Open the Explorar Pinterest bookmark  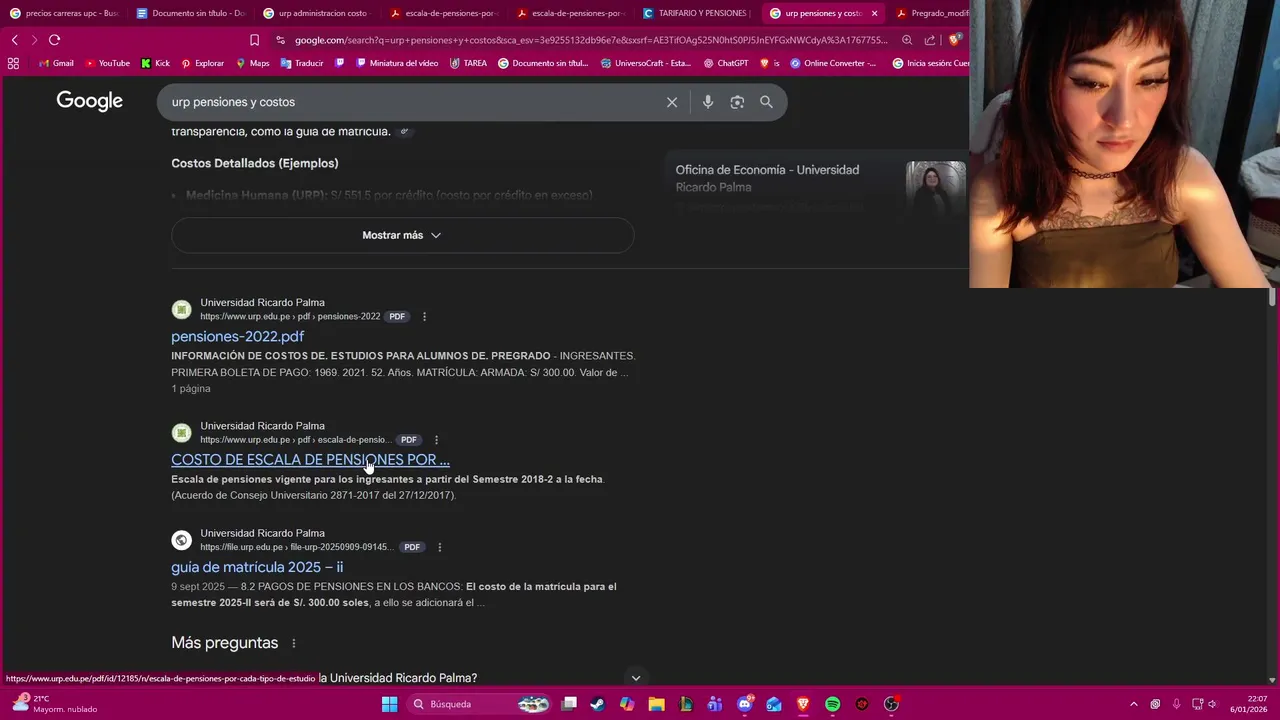pyautogui.click(x=202, y=63)
